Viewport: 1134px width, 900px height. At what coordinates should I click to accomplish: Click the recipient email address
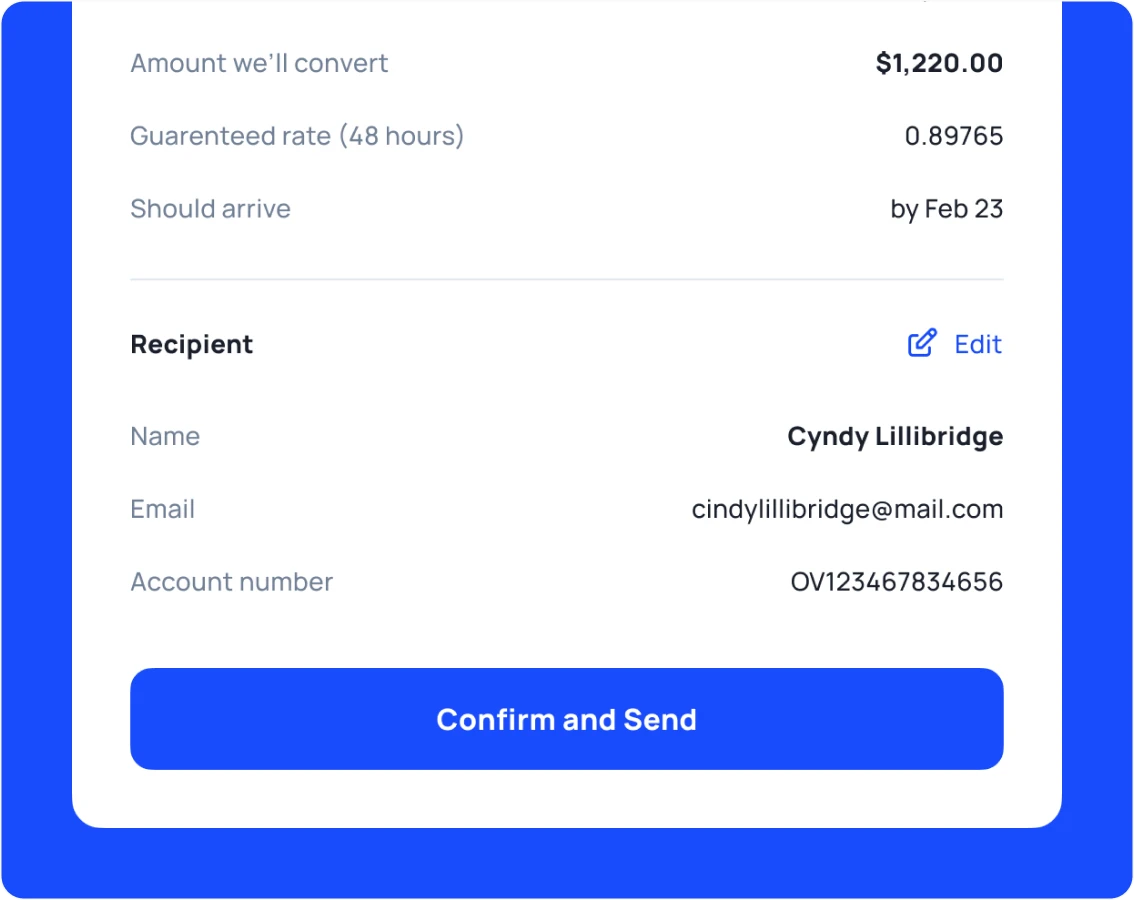click(x=847, y=510)
